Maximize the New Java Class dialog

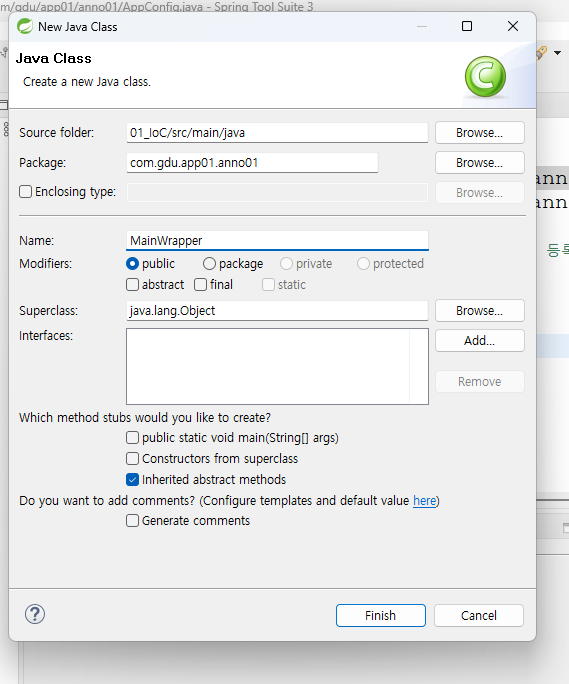(x=467, y=26)
